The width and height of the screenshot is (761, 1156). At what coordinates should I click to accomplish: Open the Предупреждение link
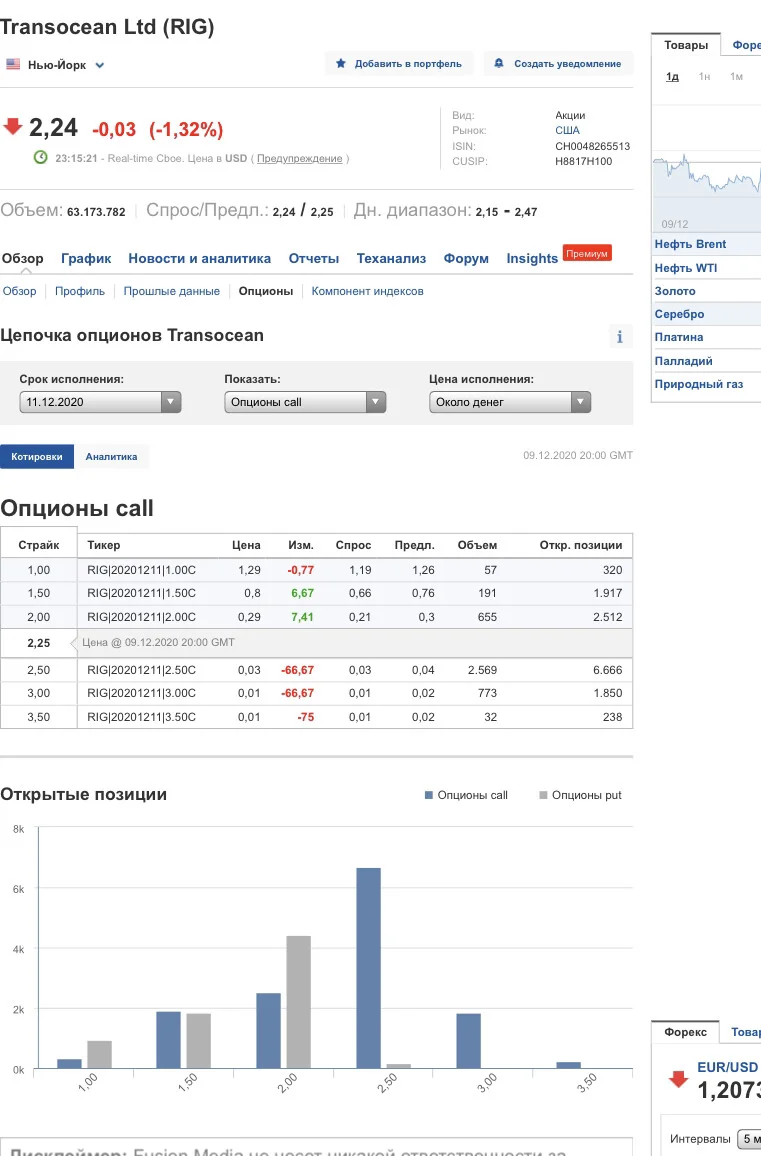[299, 159]
